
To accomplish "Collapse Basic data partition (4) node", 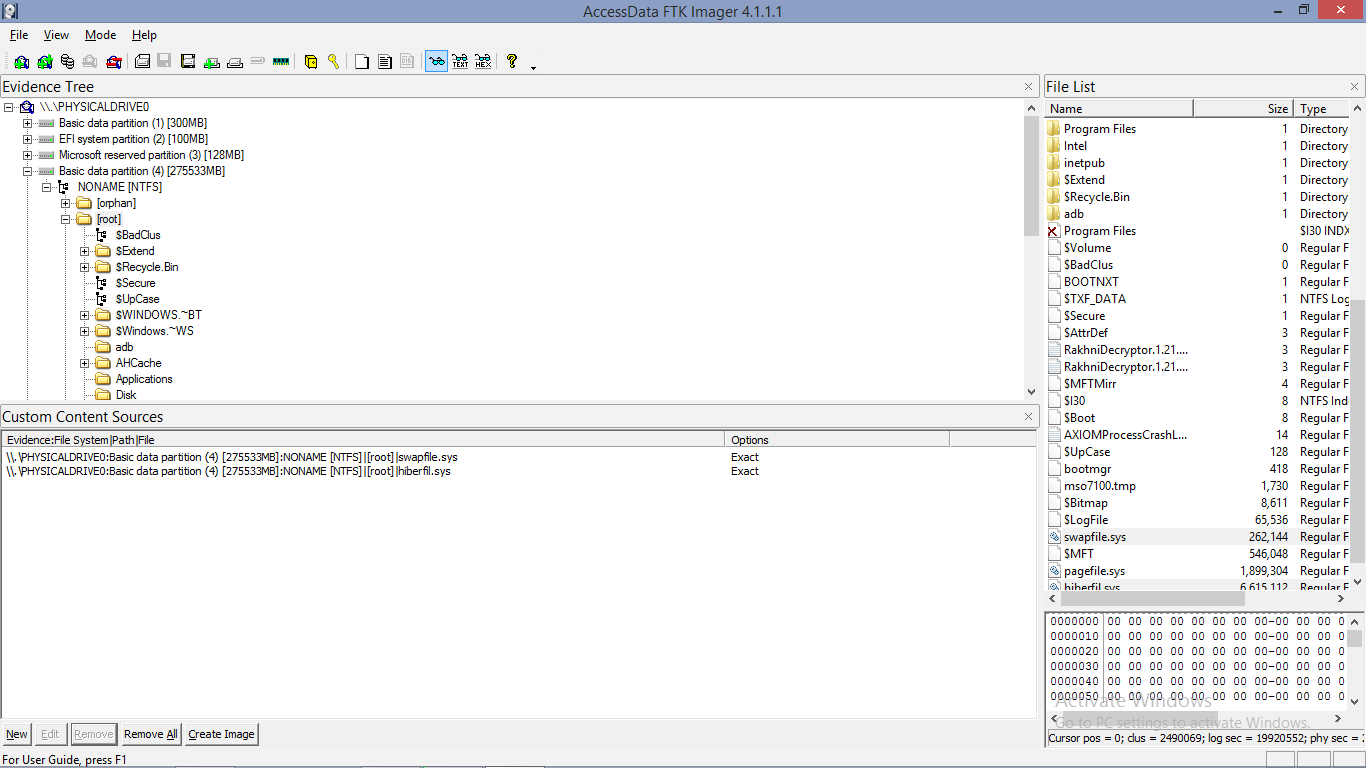I will click(28, 171).
